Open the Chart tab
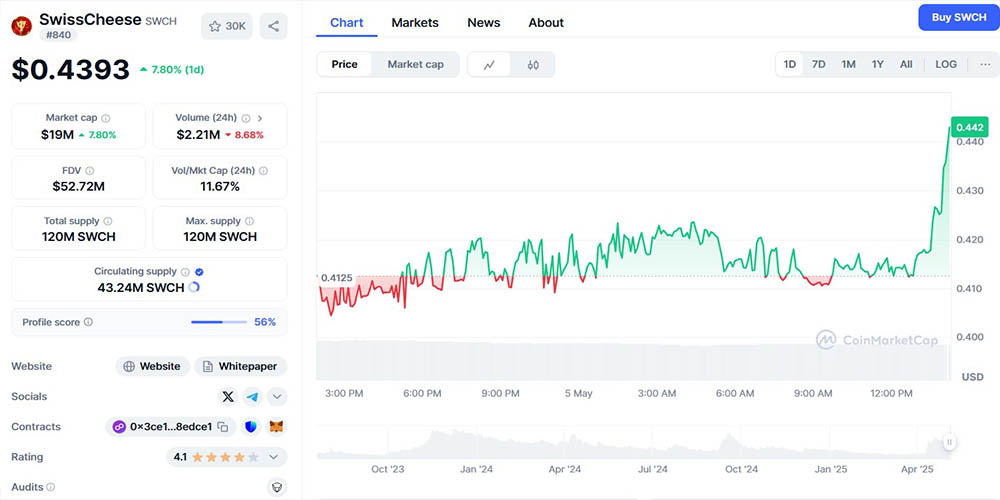This screenshot has width=1000, height=500. (x=346, y=23)
